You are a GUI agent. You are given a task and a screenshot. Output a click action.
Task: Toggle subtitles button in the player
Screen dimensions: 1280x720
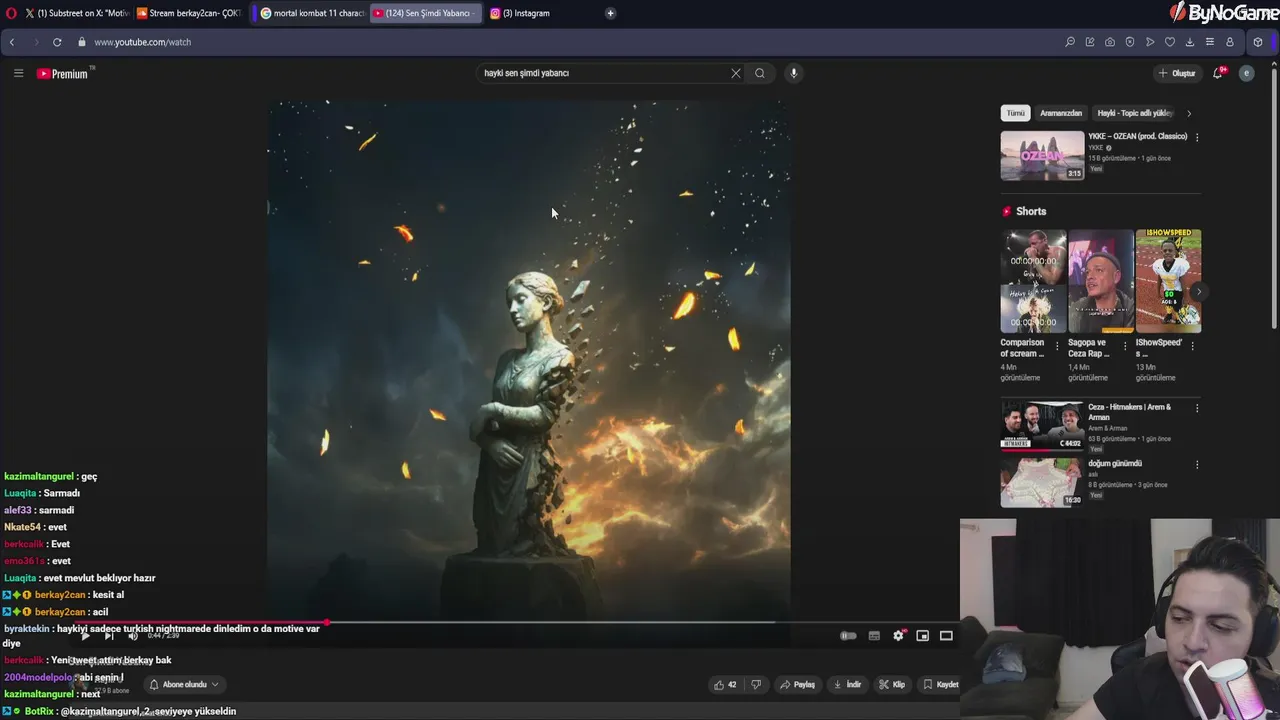point(874,636)
